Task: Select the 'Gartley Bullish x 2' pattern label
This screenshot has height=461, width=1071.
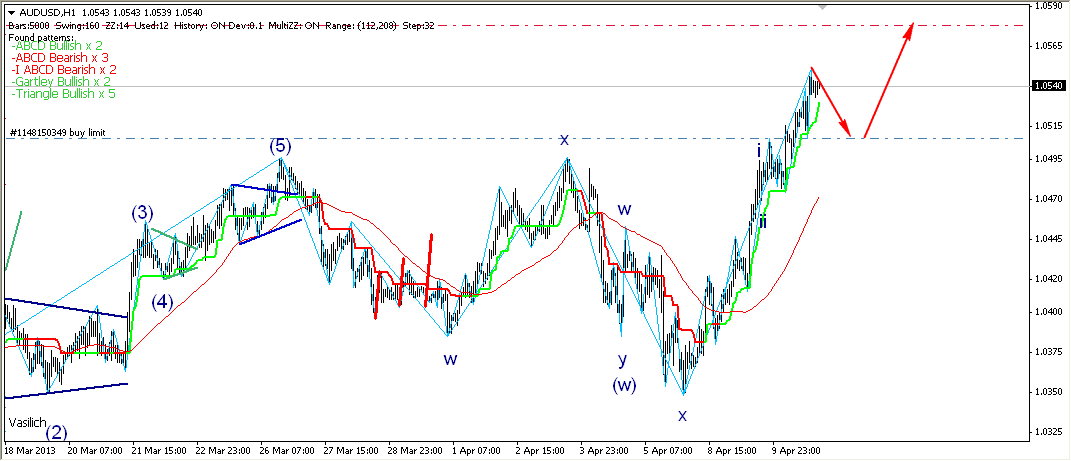Action: [60, 82]
